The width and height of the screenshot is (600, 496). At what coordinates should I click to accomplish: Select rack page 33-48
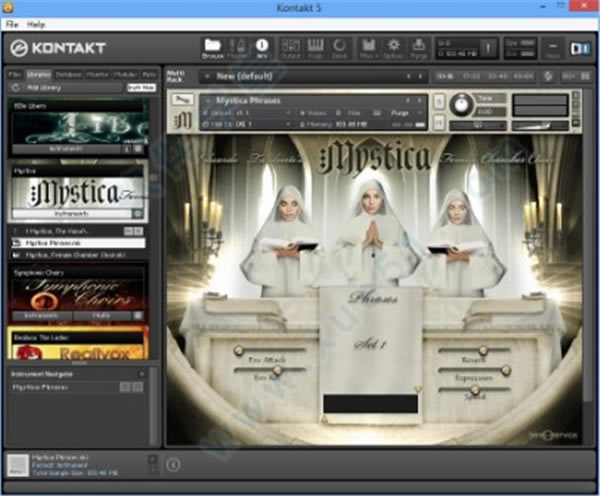click(497, 77)
